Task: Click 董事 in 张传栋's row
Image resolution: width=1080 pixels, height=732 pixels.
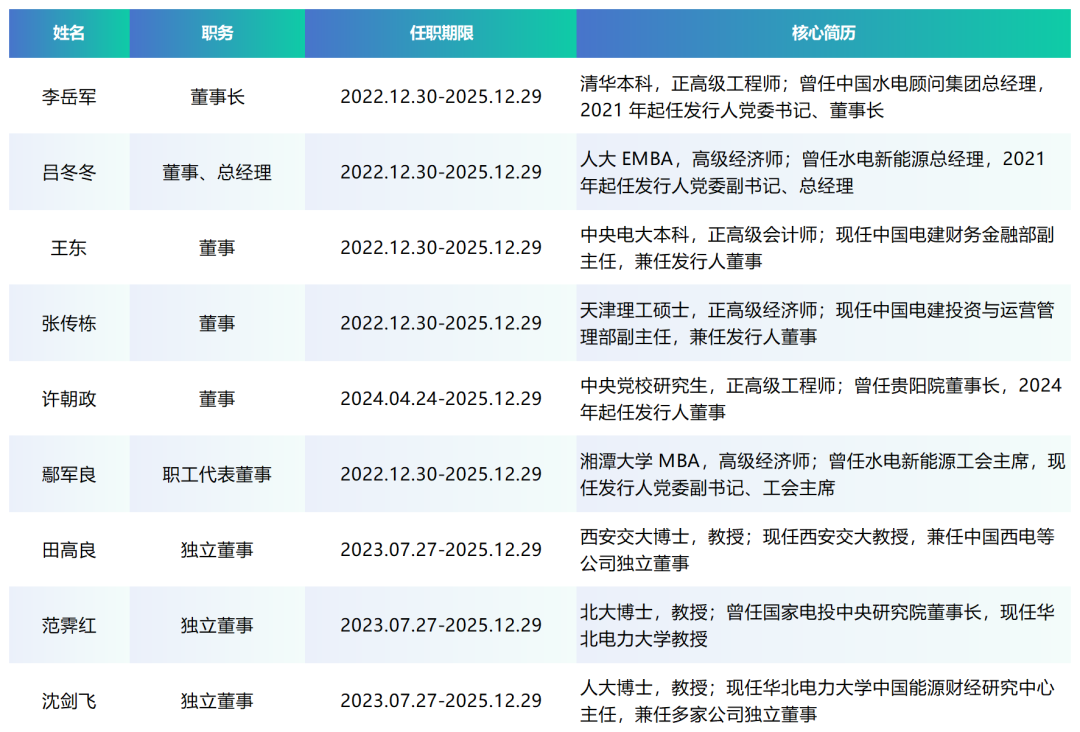Action: [217, 324]
